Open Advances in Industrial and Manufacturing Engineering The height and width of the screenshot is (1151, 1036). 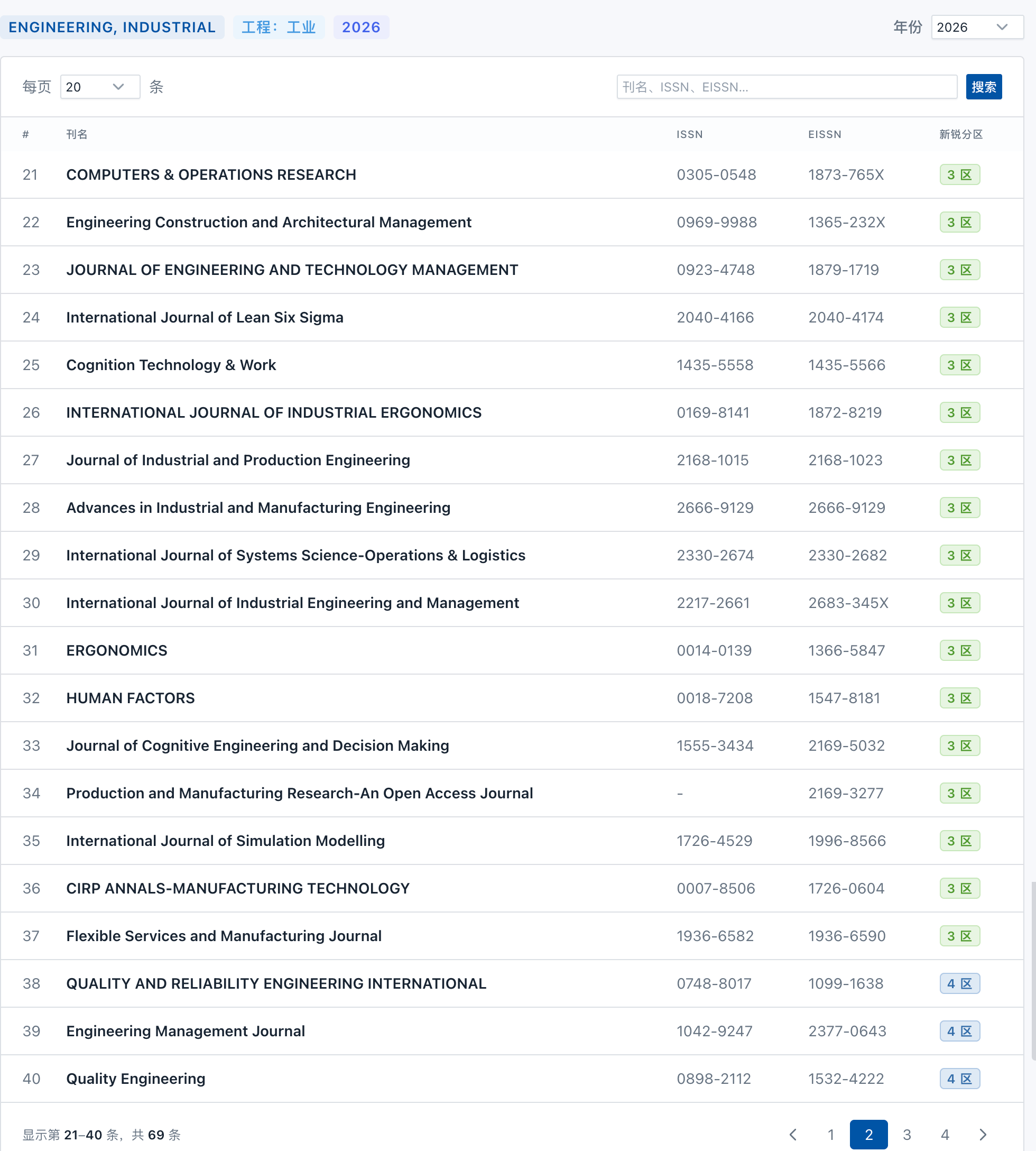click(x=258, y=508)
